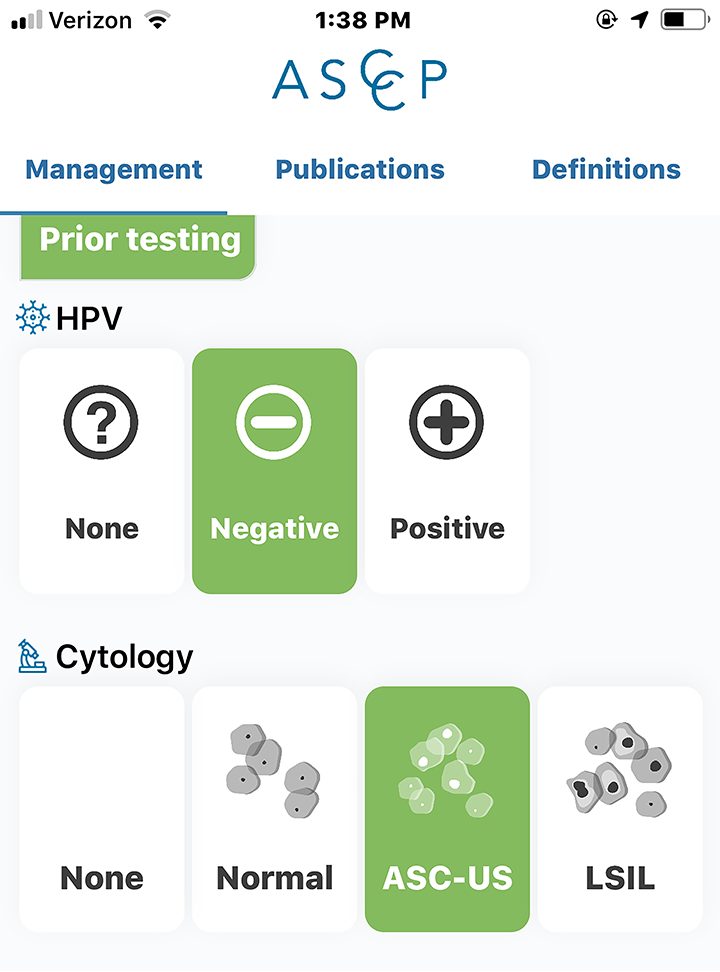Tap the question mark icon for HPV None
Viewport: 720px width, 972px height.
tap(101, 422)
